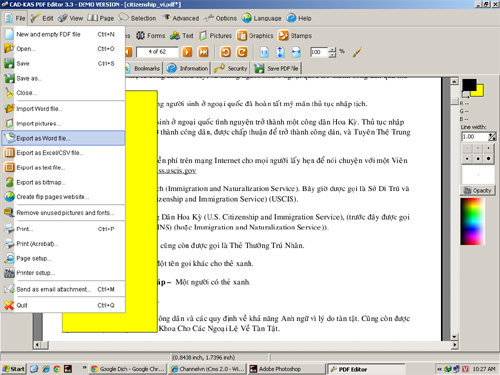
Task: Choose 'Send as email attachment...'
Action: [x=63, y=289]
